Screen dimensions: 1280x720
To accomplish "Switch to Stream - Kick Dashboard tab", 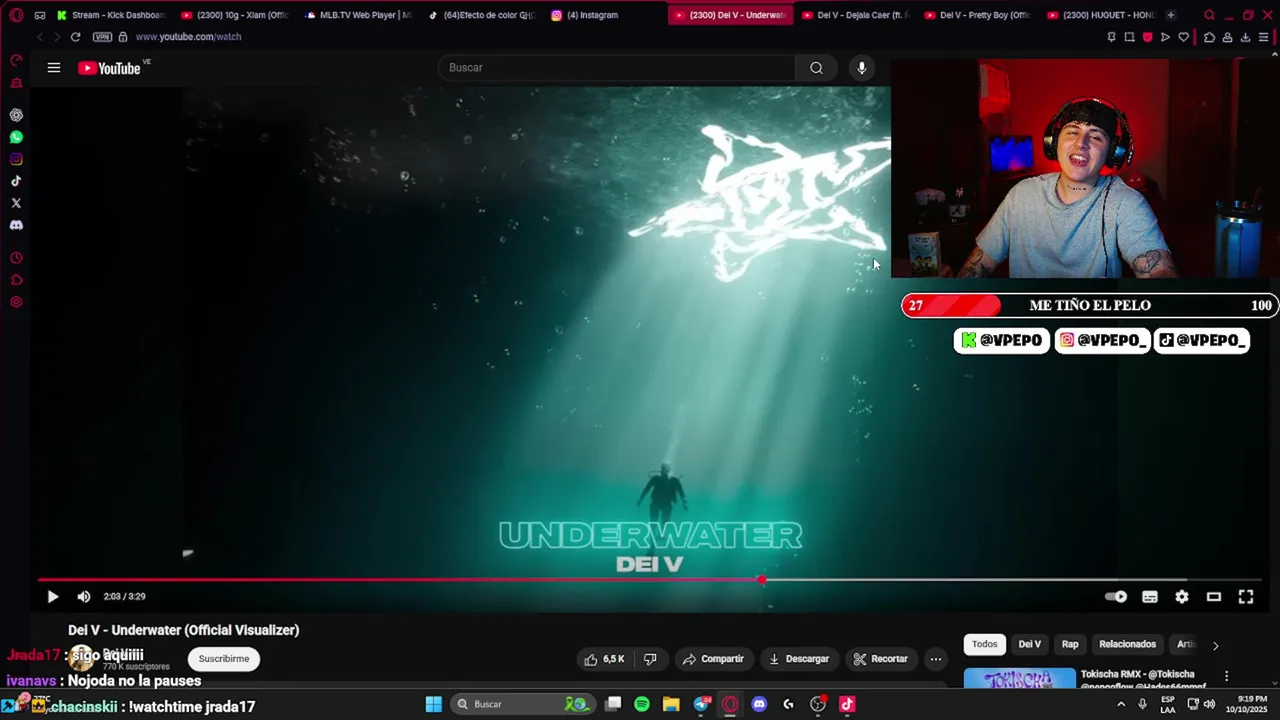I will (110, 15).
